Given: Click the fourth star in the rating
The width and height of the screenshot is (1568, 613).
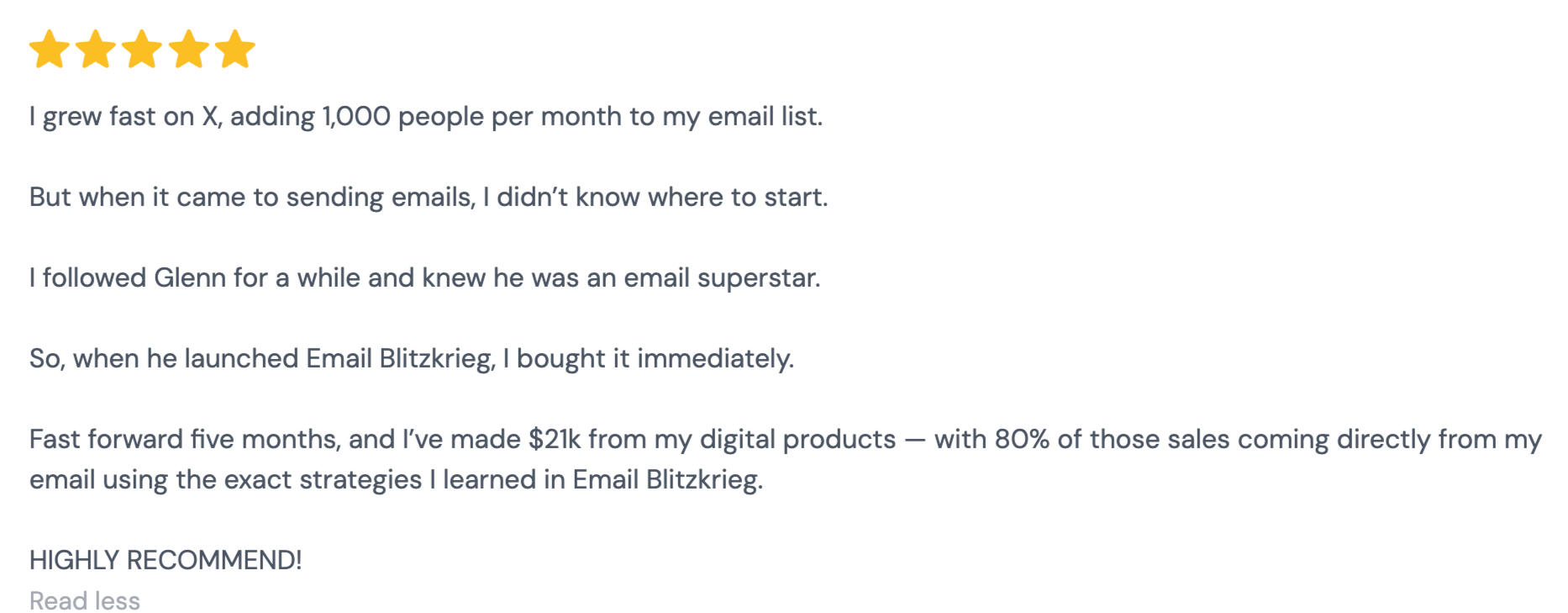Looking at the screenshot, I should (189, 49).
